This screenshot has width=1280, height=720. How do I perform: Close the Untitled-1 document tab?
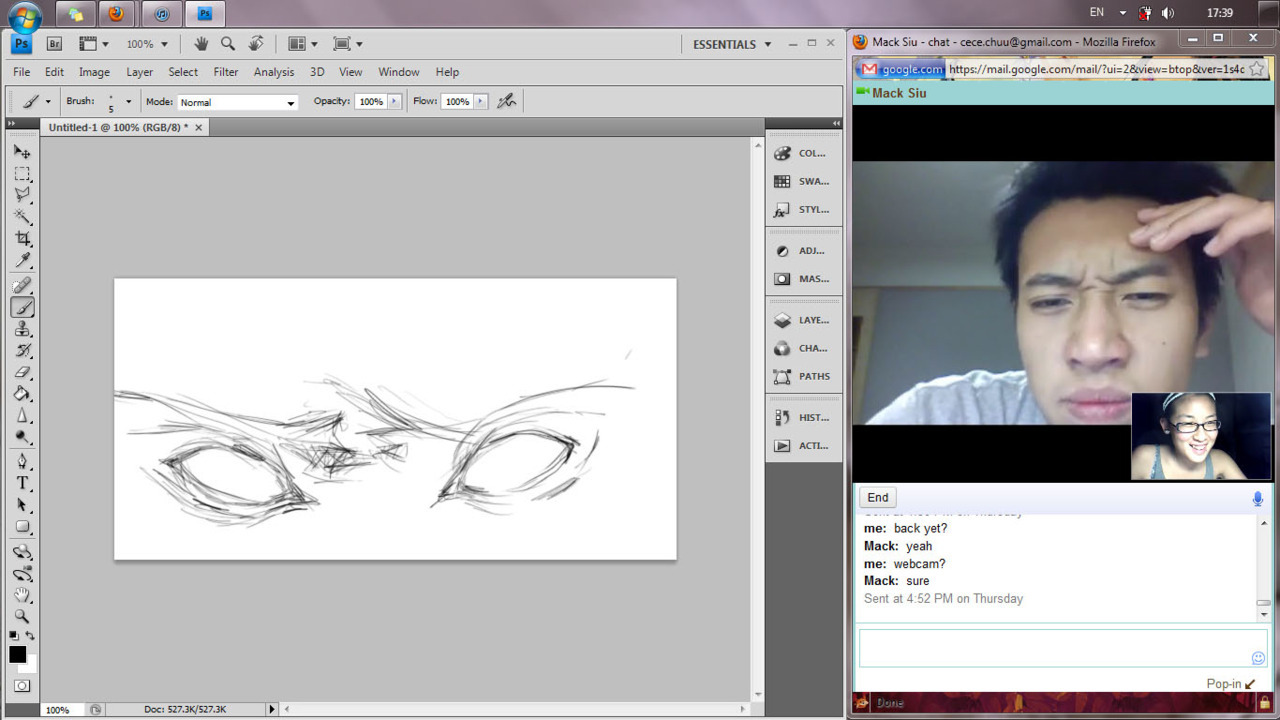tap(198, 128)
